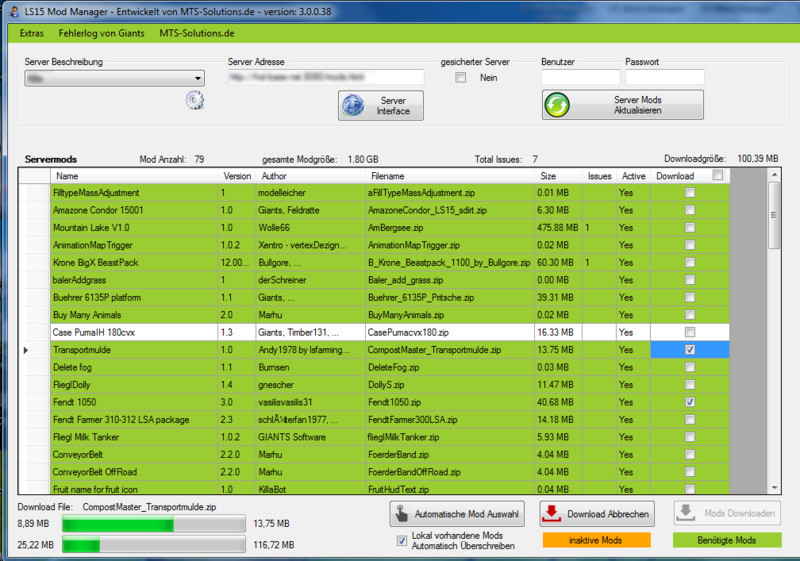Click into the Benutzer input field
Image resolution: width=800 pixels, height=561 pixels.
click(580, 77)
